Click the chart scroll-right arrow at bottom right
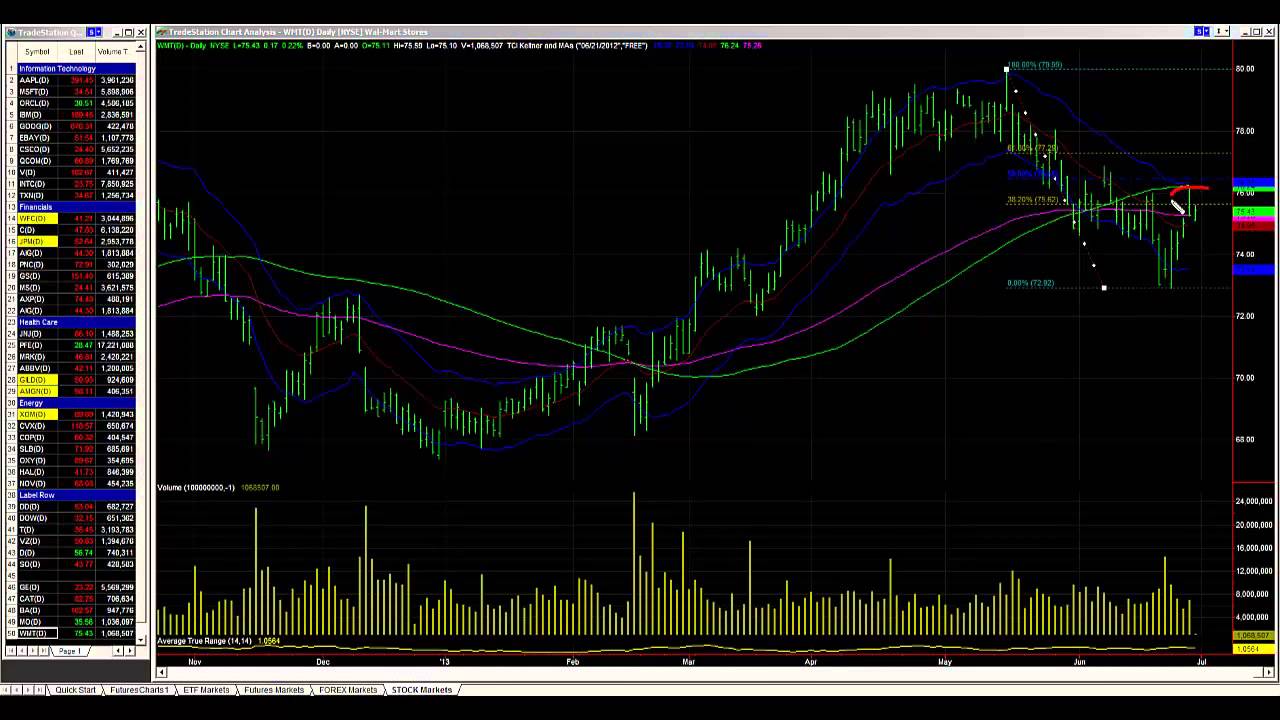1280x720 pixels. (x=1269, y=672)
